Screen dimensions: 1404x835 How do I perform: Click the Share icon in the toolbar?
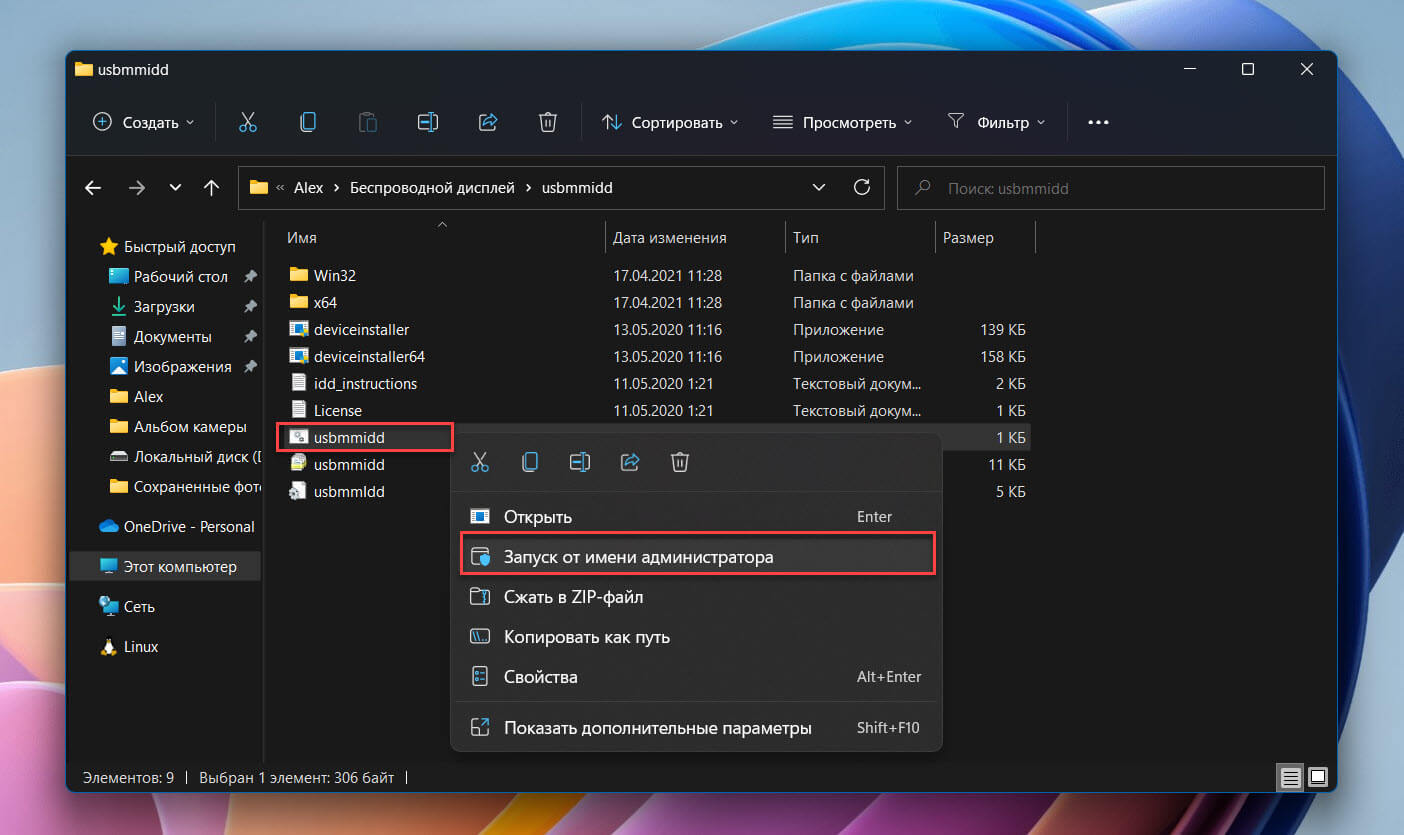coord(488,122)
